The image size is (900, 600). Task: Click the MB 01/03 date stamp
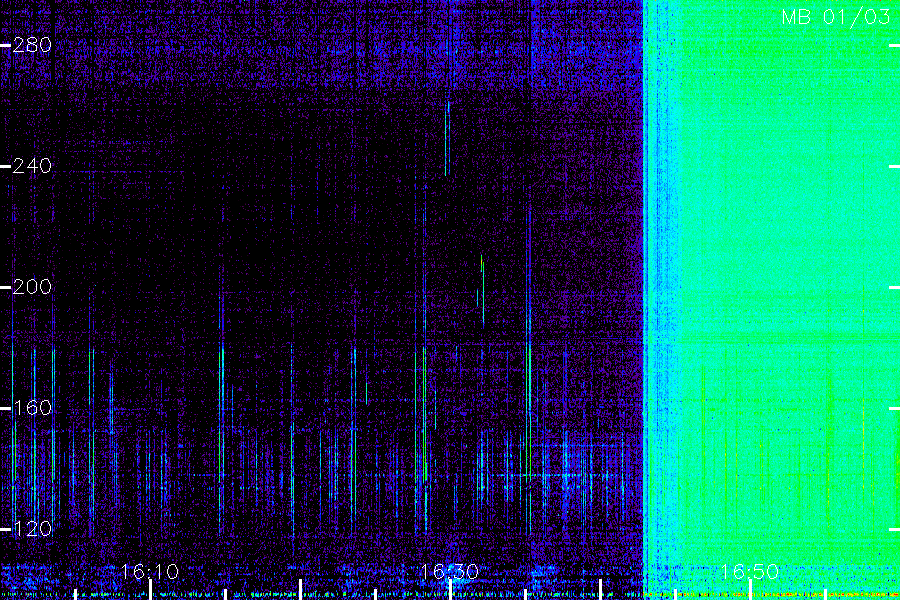[836, 17]
